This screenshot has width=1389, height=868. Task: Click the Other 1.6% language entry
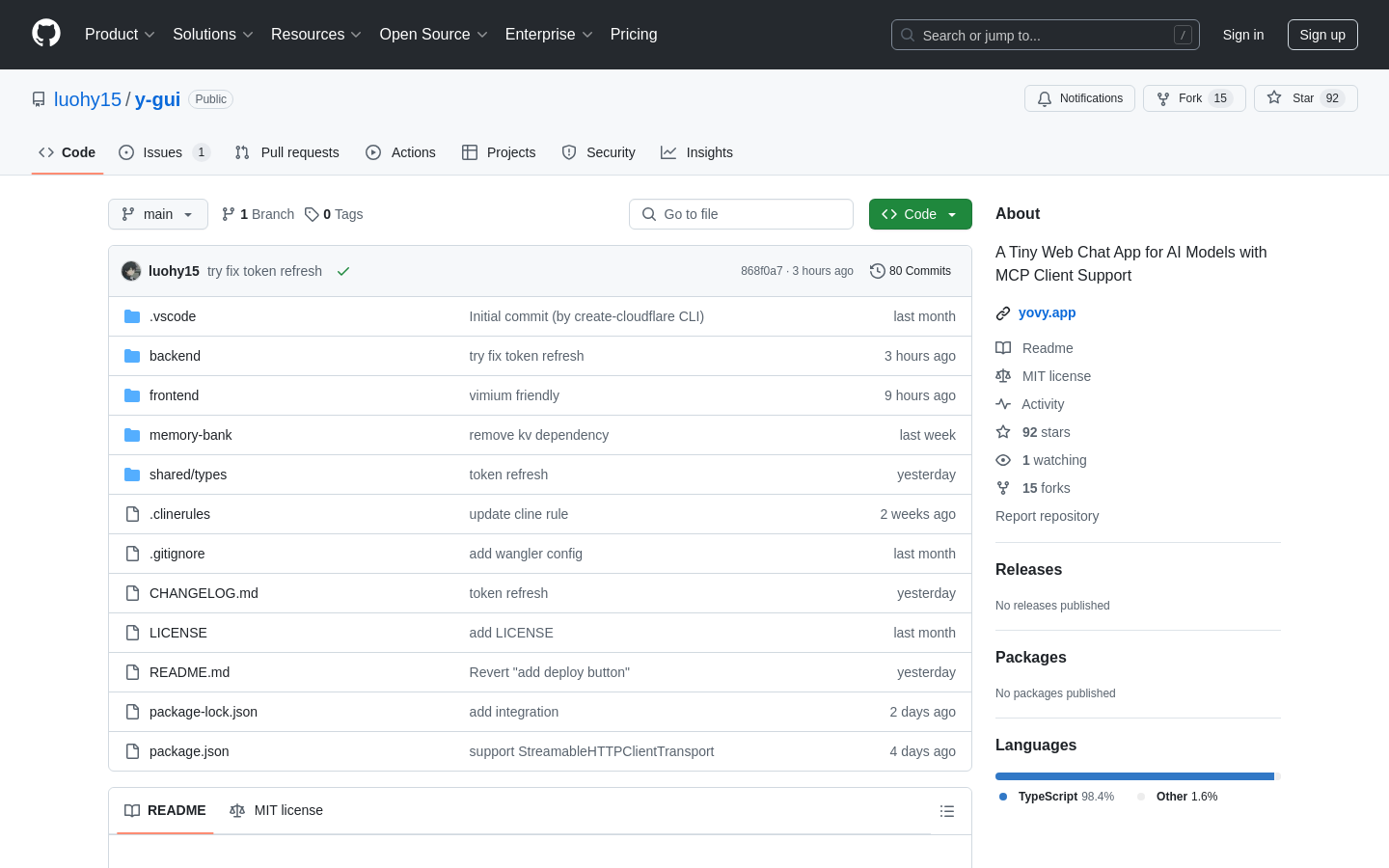click(x=1178, y=797)
